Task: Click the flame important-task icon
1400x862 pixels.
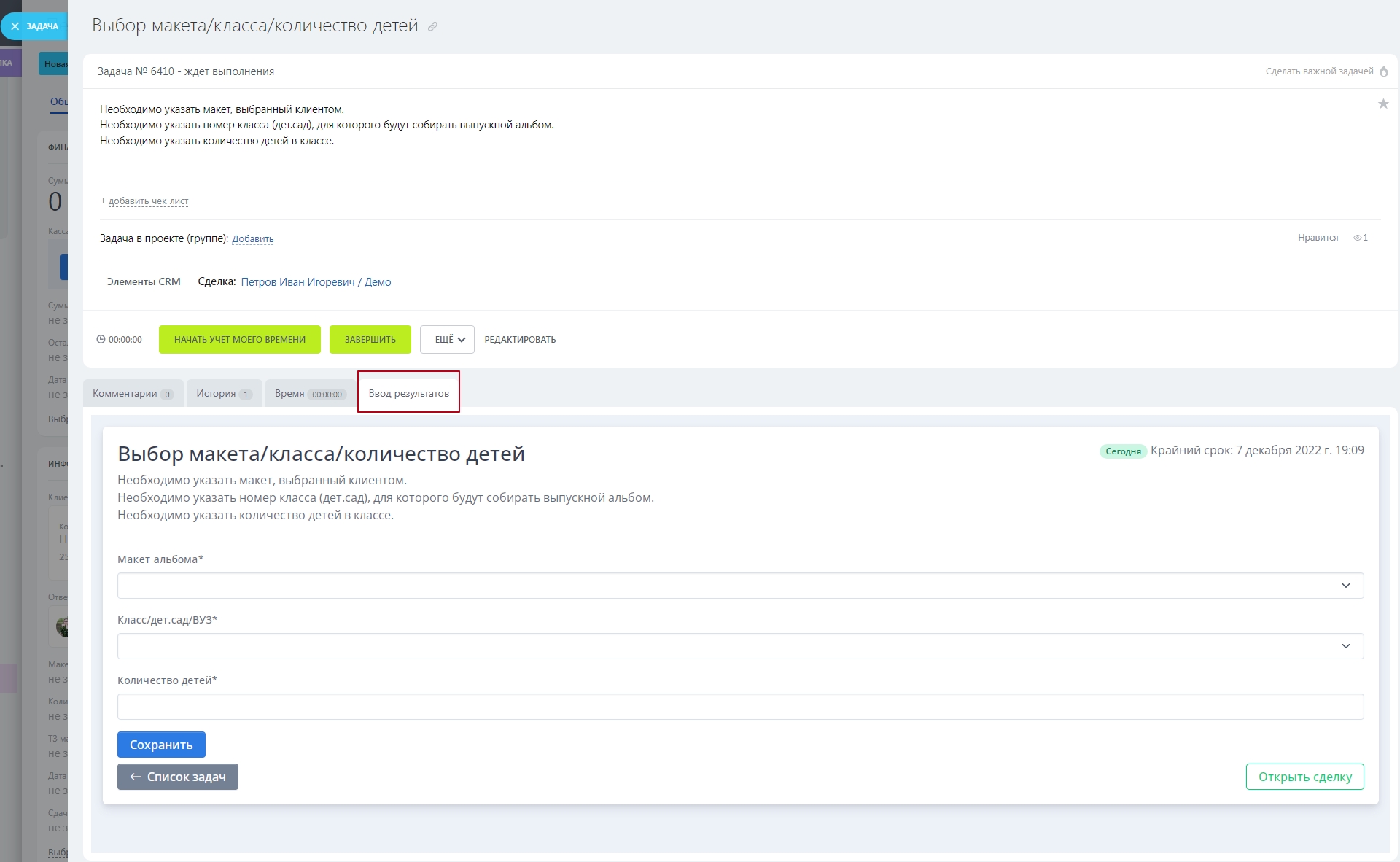Action: coord(1384,71)
